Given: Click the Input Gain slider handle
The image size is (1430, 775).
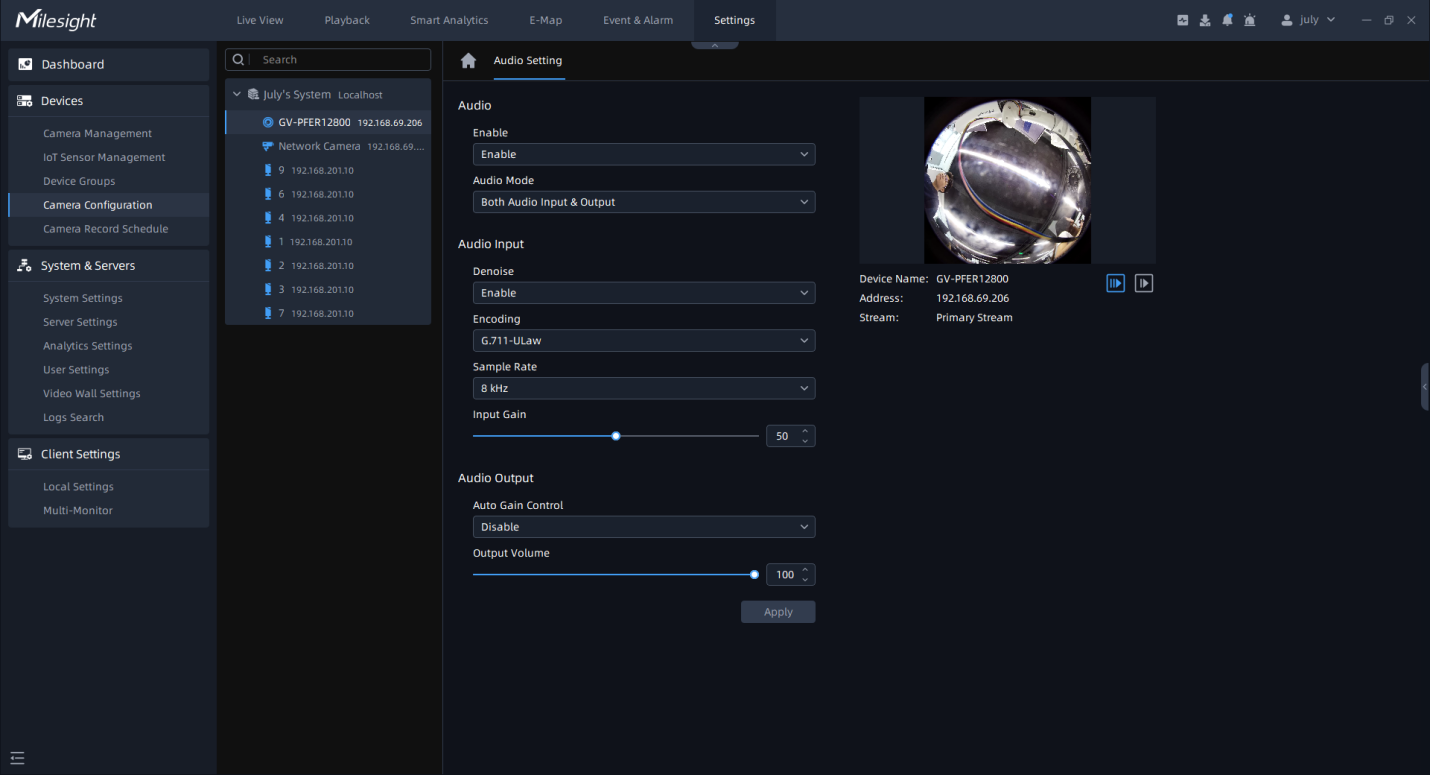Looking at the screenshot, I should 616,436.
